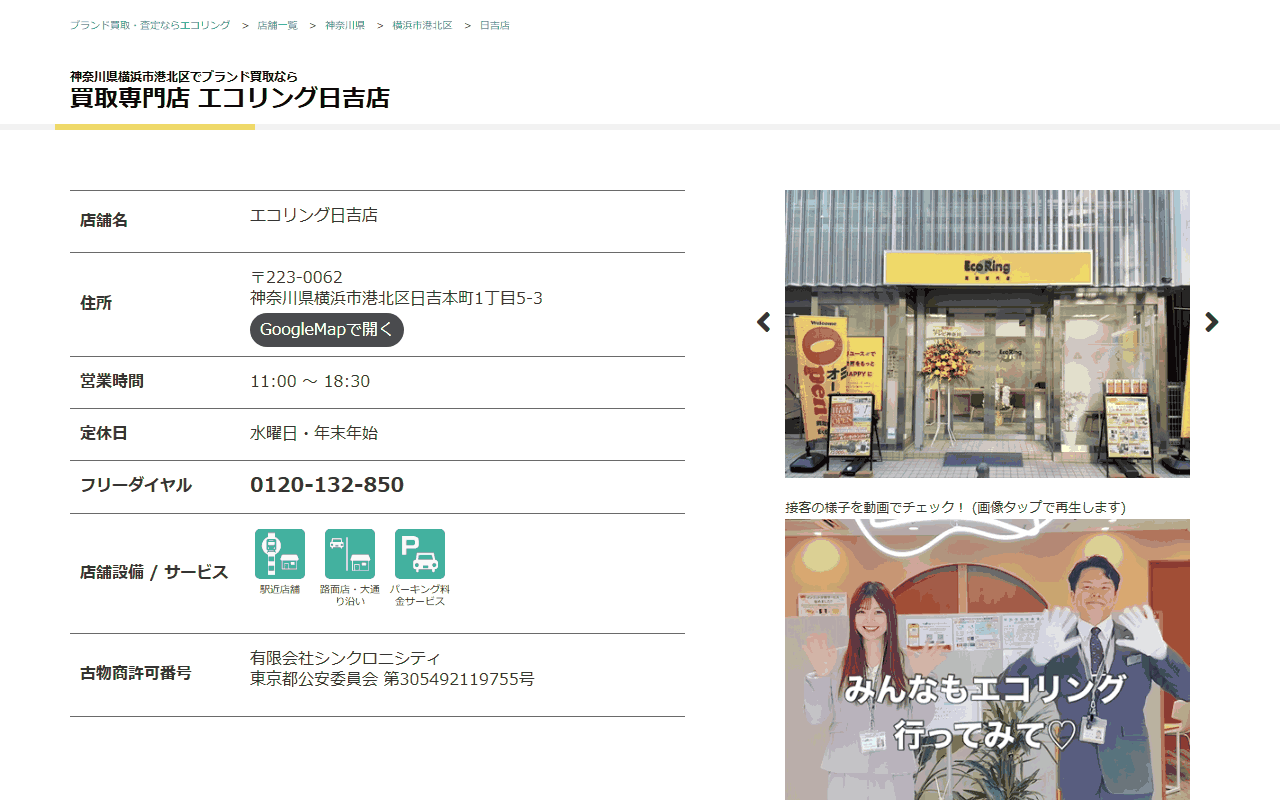Viewport: 1280px width, 800px height.
Task: Click the 店舗名 row label
Action: (104, 220)
